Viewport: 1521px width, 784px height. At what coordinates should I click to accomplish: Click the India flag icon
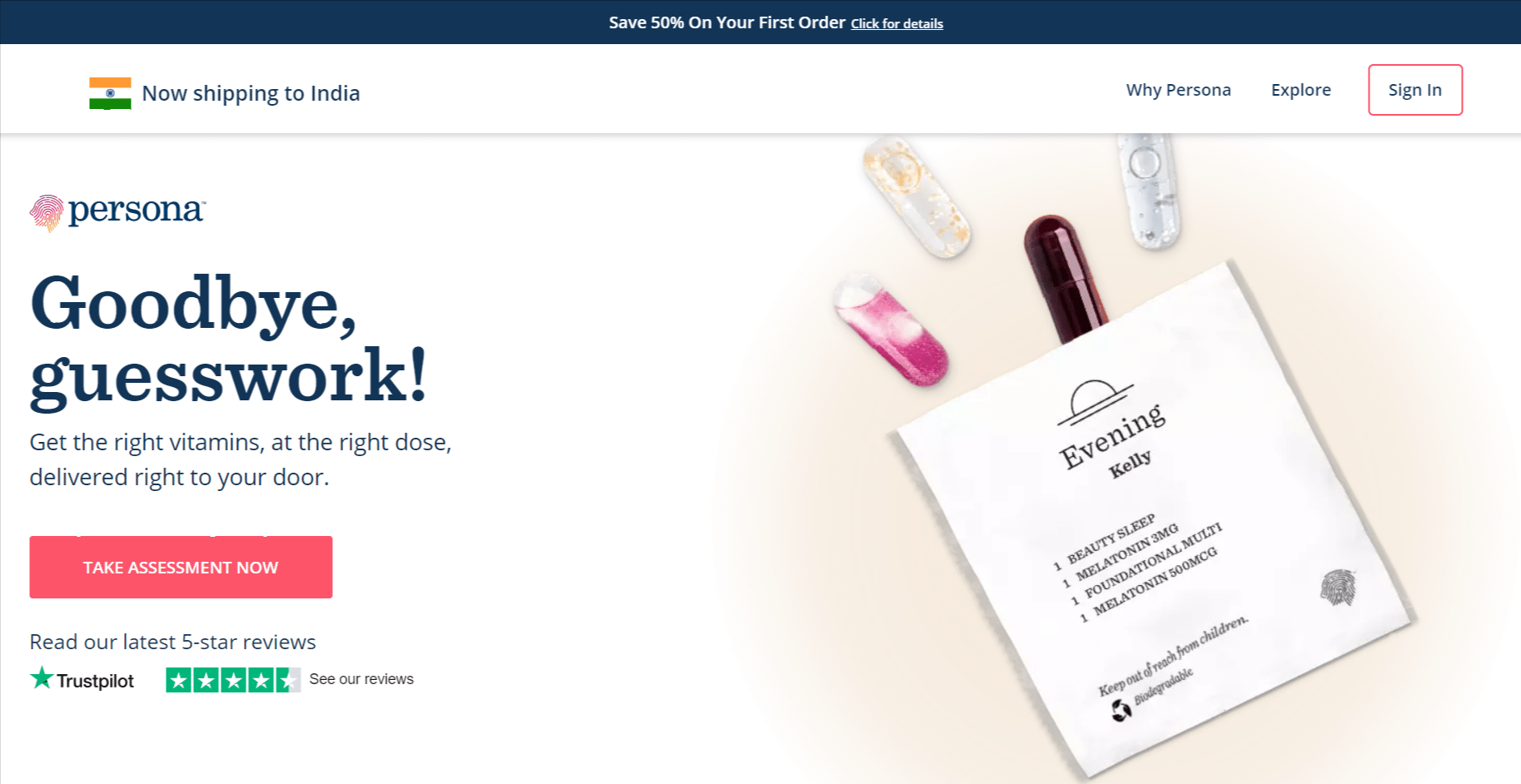pos(110,93)
